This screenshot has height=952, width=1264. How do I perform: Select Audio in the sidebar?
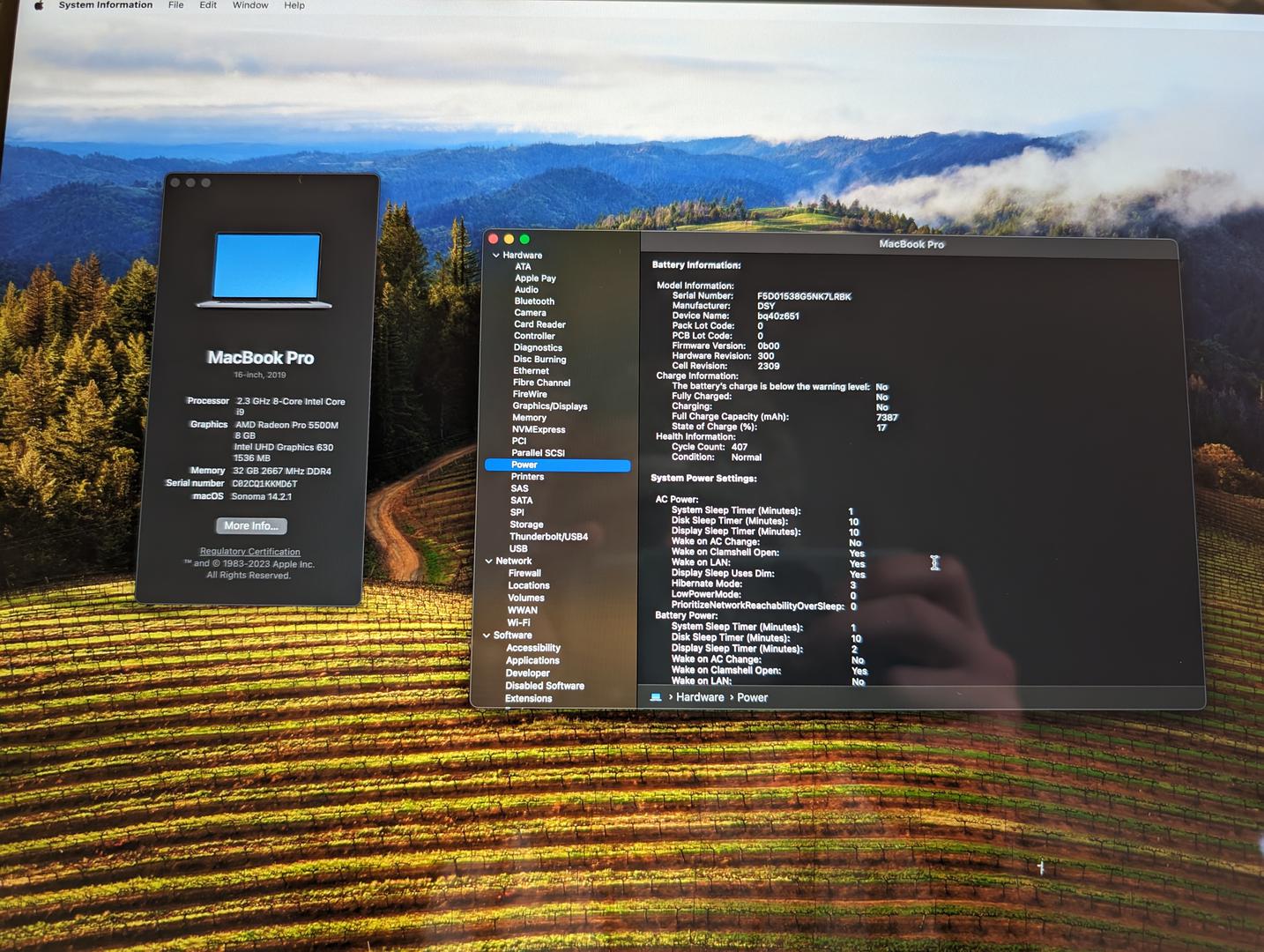(526, 290)
